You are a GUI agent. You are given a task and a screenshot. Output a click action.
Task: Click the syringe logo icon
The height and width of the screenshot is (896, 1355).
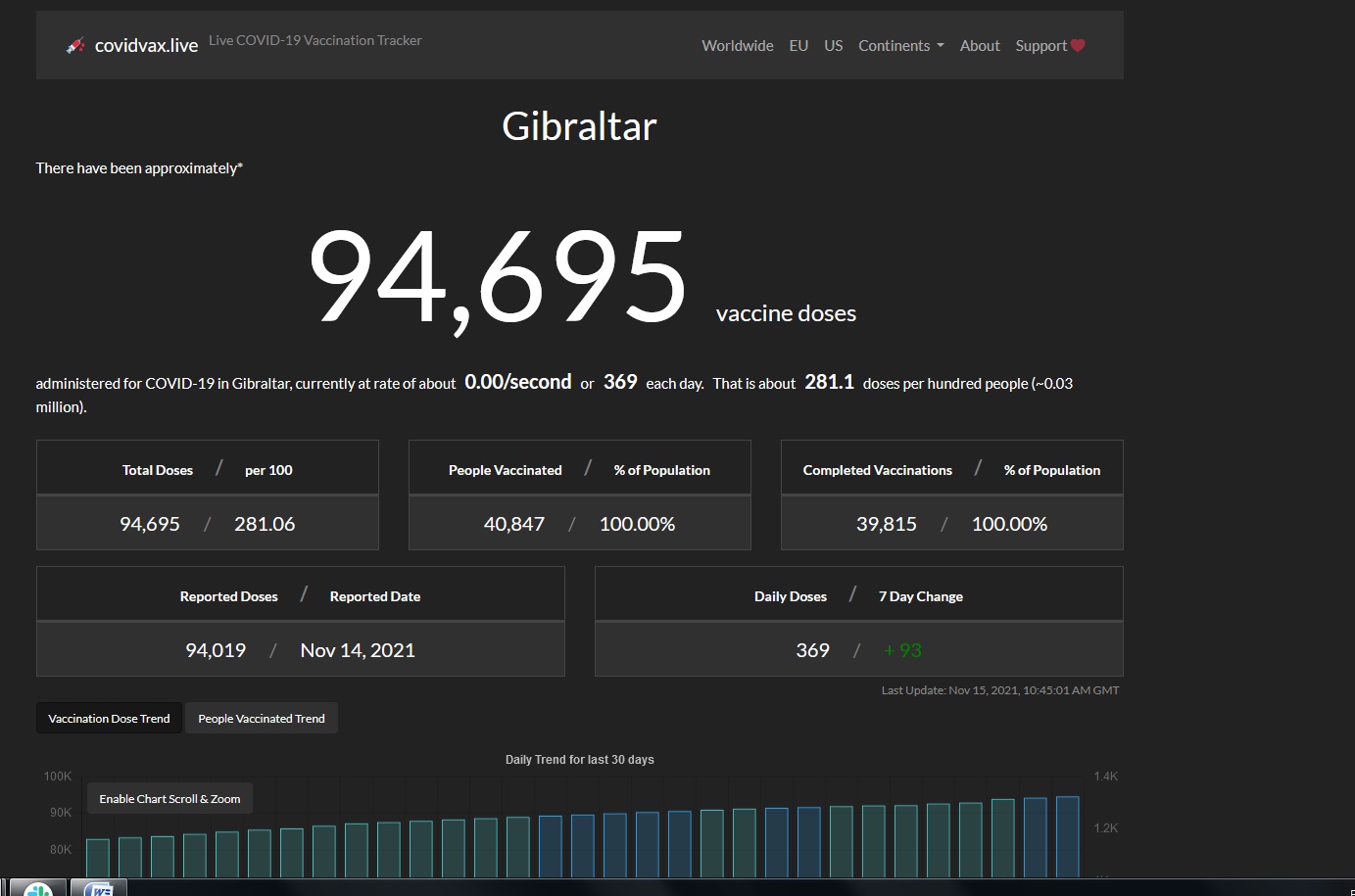[x=75, y=45]
